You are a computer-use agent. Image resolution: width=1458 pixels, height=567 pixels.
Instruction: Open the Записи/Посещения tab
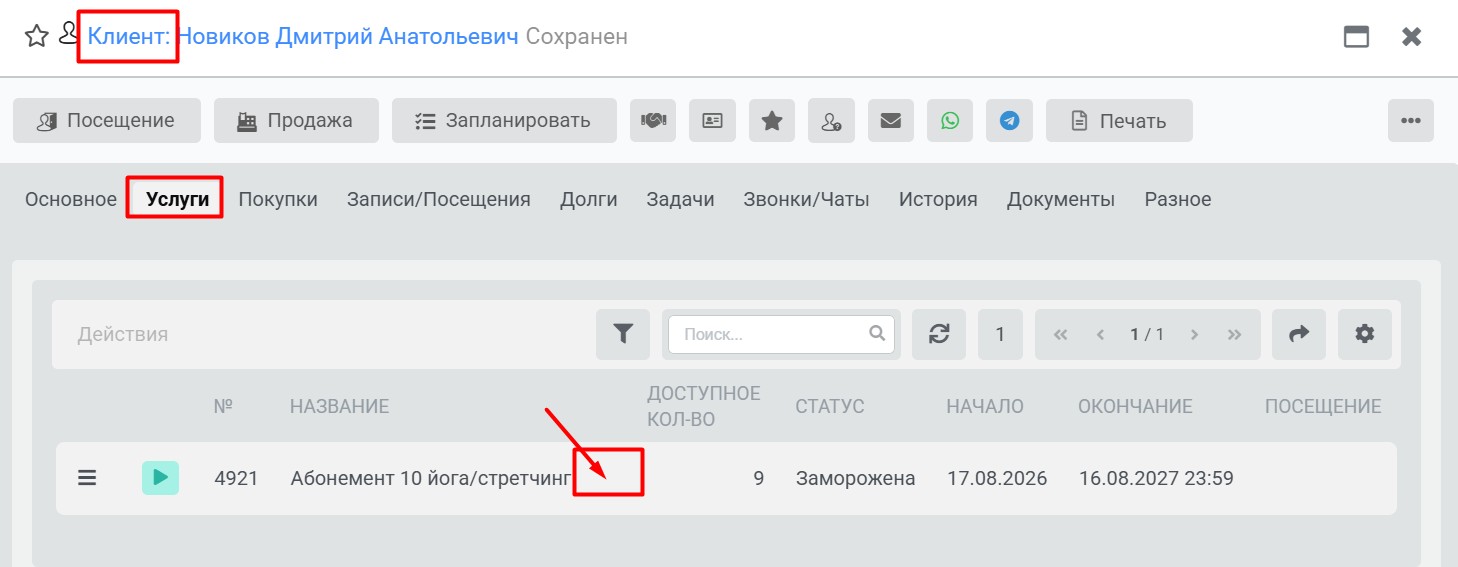438,199
